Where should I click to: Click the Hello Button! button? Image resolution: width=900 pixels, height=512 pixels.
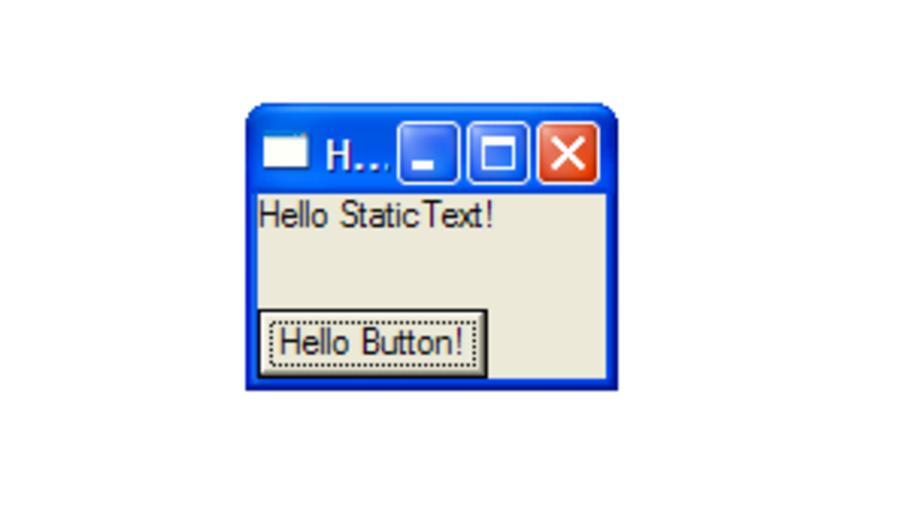[x=373, y=343]
